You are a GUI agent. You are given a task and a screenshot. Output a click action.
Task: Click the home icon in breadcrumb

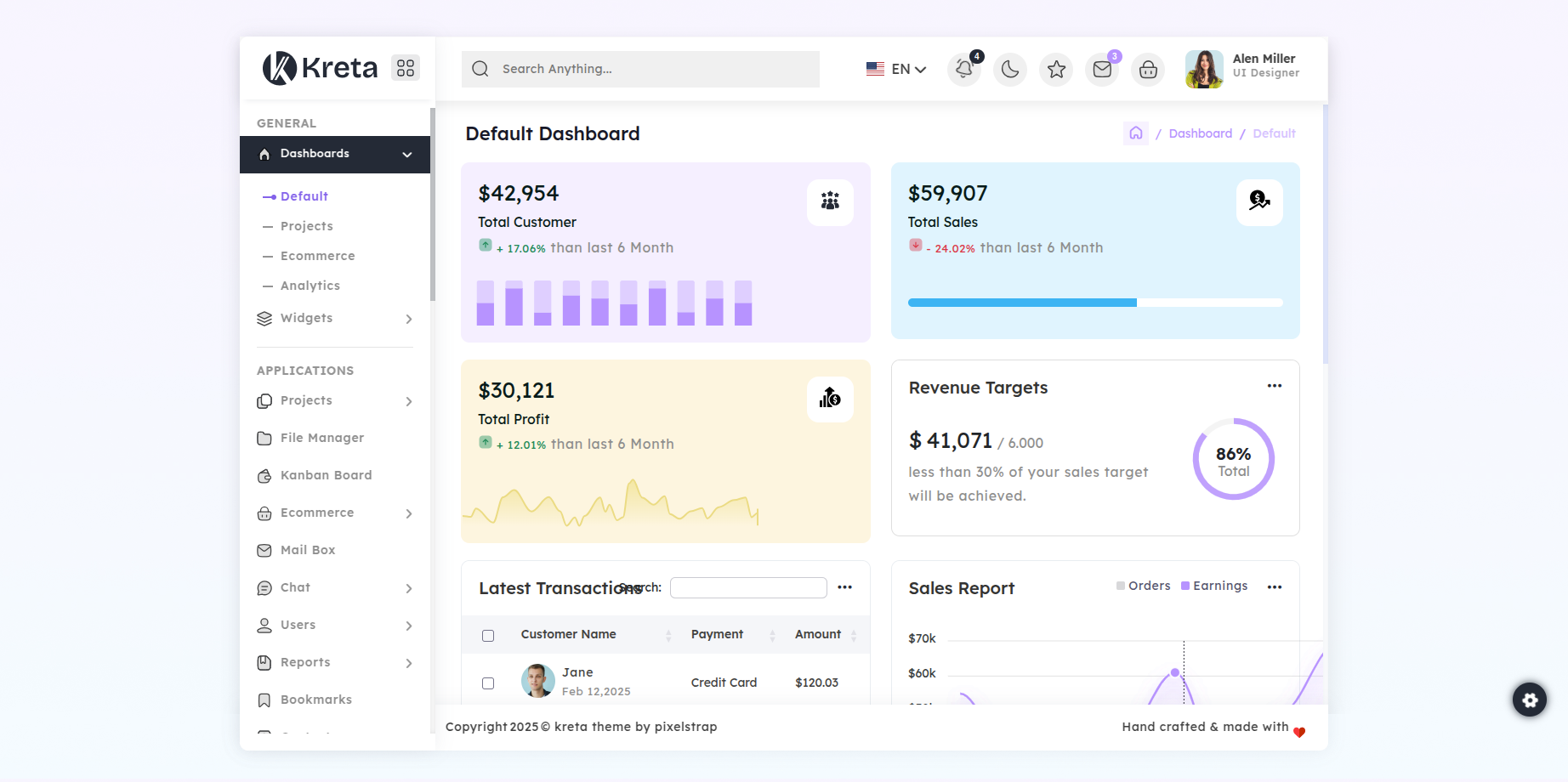[1136, 133]
